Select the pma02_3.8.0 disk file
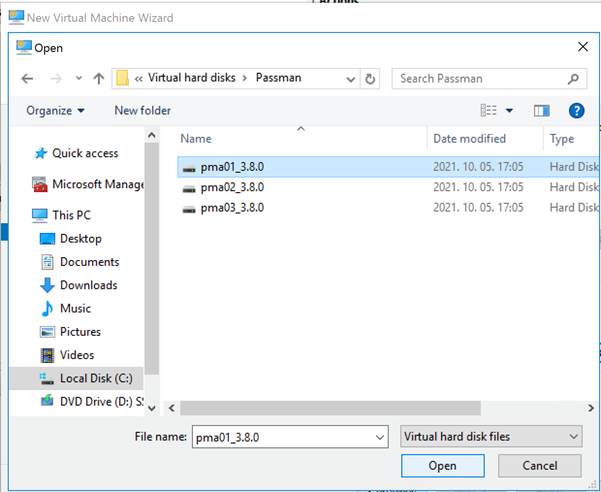Viewport: 601px width, 492px height. pyautogui.click(x=388, y=187)
